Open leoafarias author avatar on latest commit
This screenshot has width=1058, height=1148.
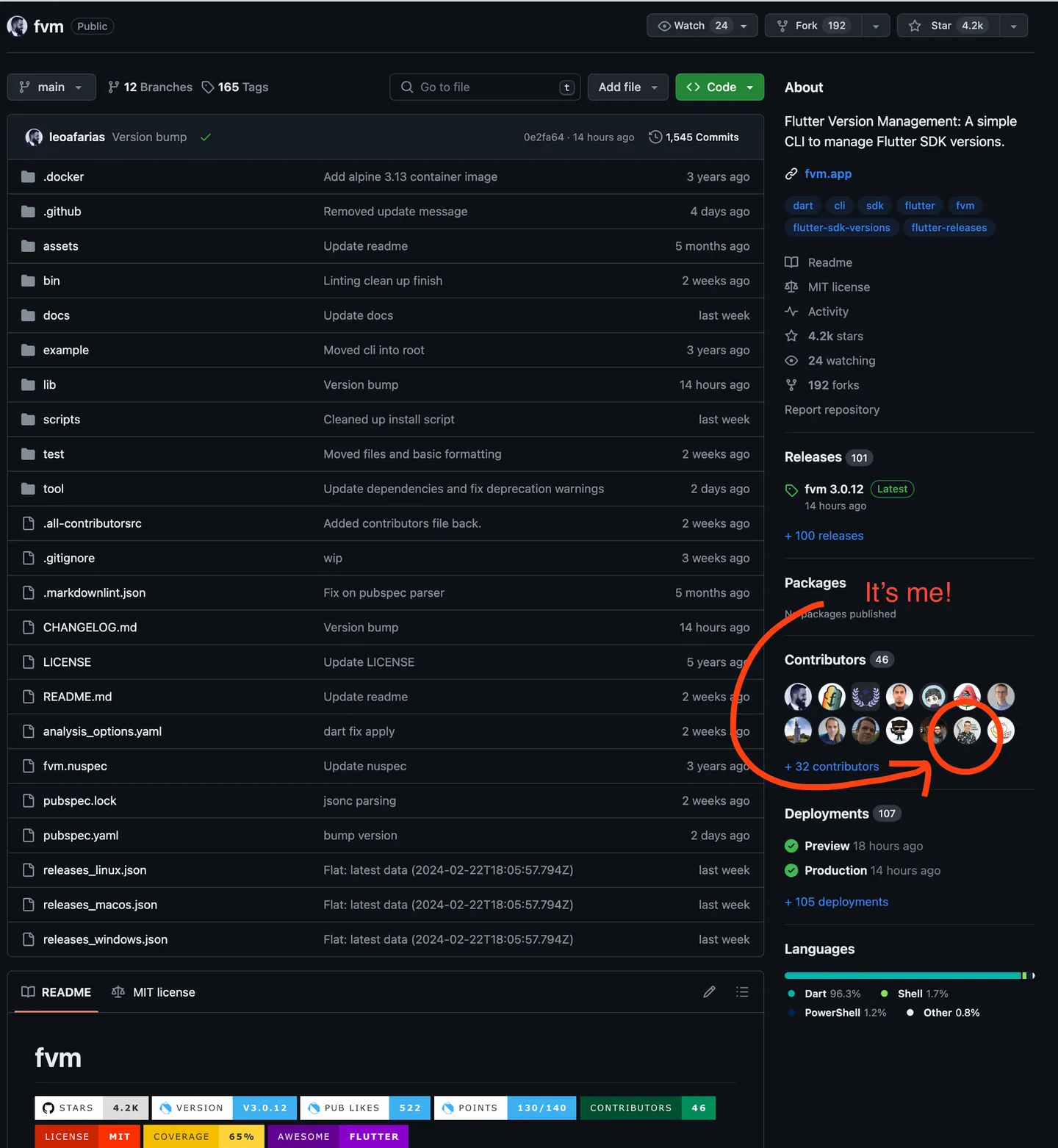[x=34, y=137]
